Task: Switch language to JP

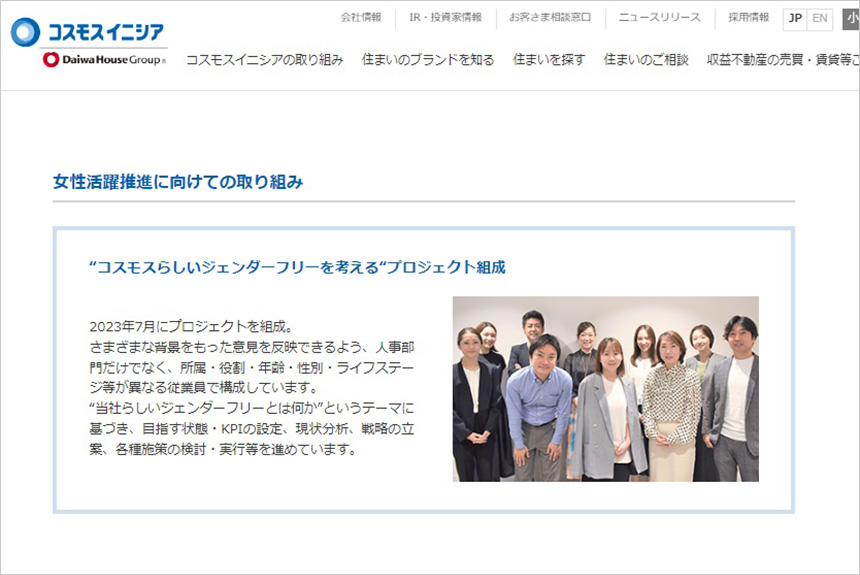Action: point(795,18)
